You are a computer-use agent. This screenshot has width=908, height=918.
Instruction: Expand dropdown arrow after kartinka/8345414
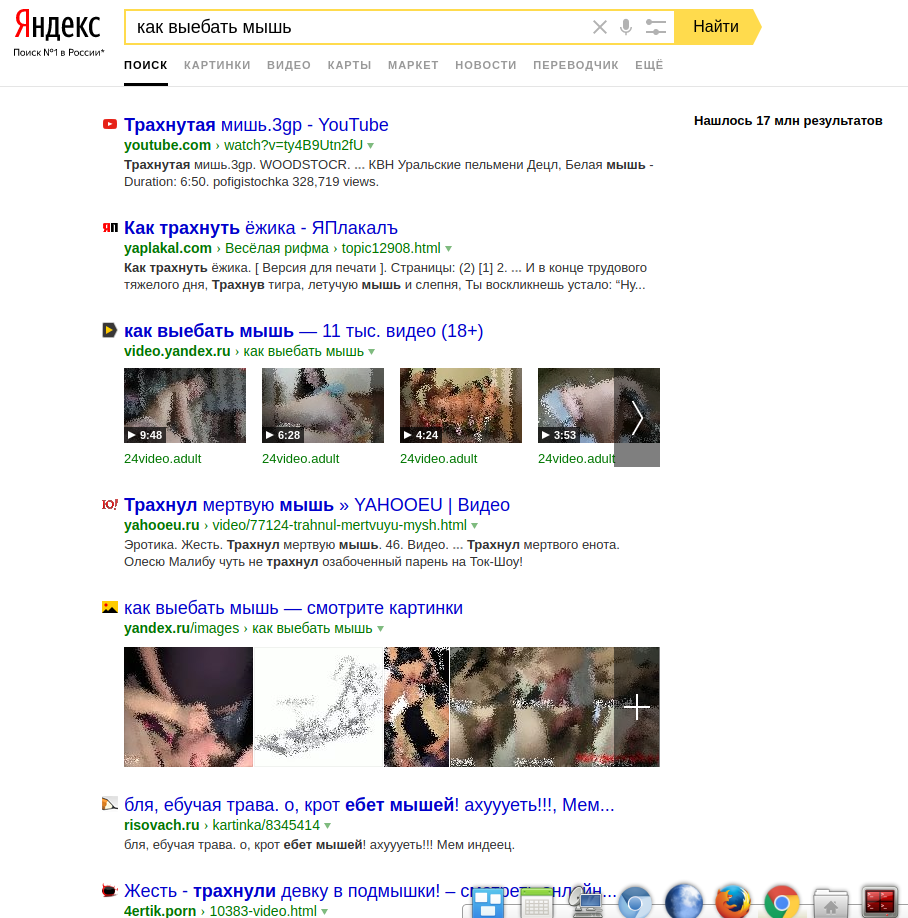click(x=328, y=825)
